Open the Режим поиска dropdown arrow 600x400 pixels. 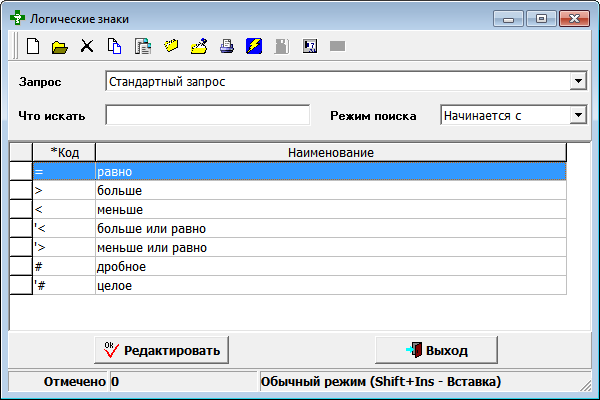[578, 115]
